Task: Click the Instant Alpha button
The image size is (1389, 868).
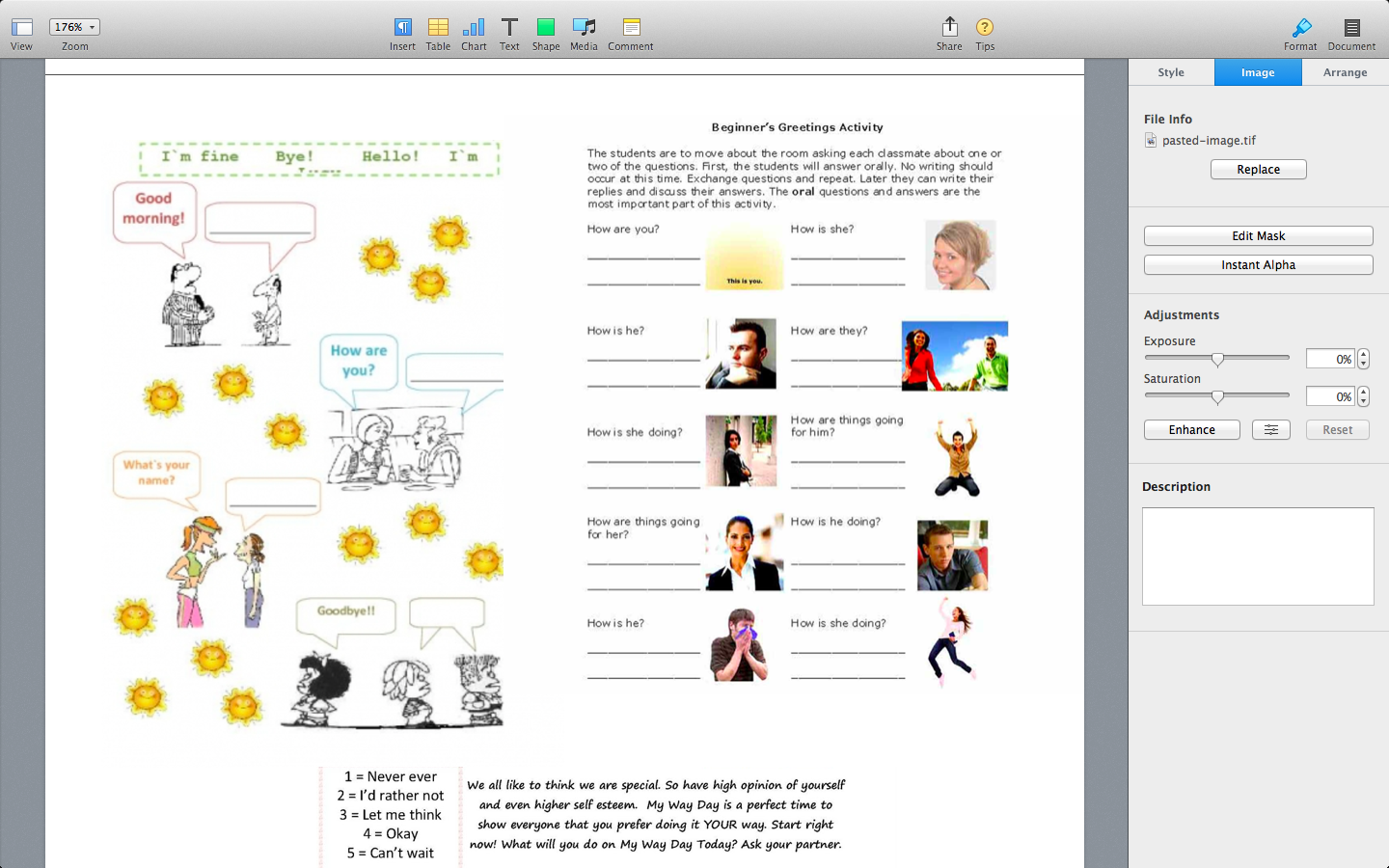Action: pyautogui.click(x=1258, y=265)
